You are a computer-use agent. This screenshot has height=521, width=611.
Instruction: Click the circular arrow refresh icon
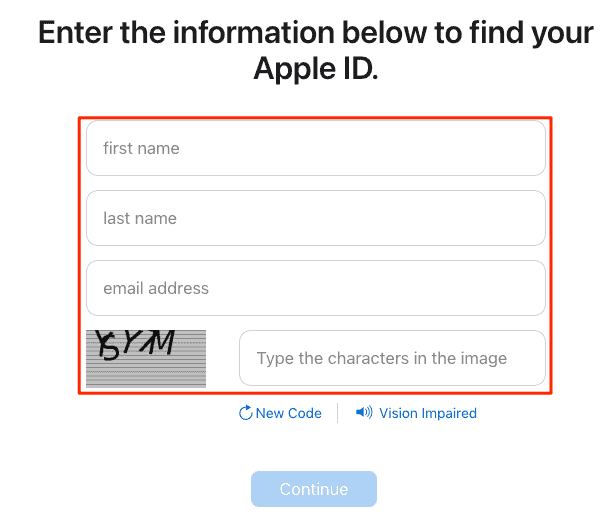pyautogui.click(x=245, y=413)
